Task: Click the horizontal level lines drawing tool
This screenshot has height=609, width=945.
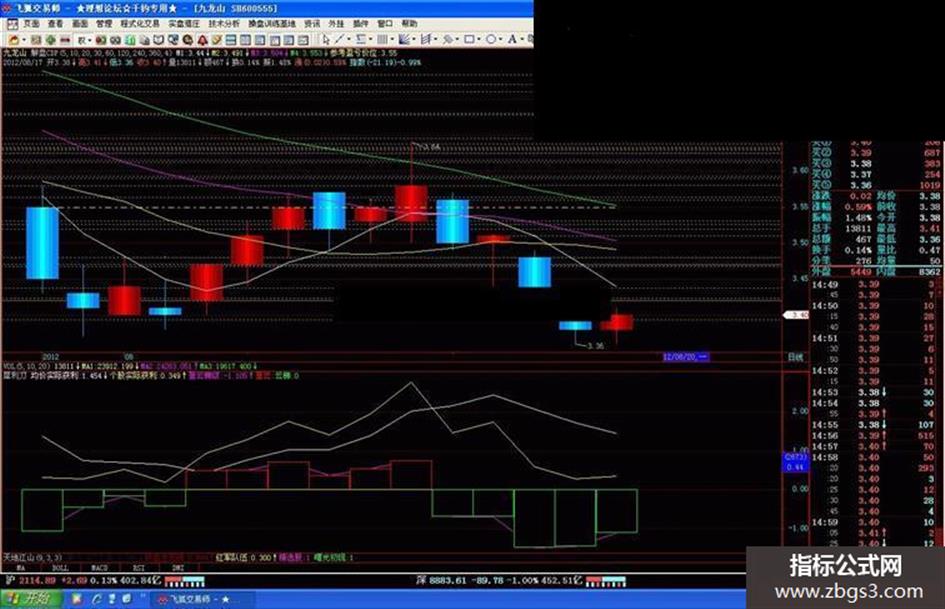Action: coord(360,40)
